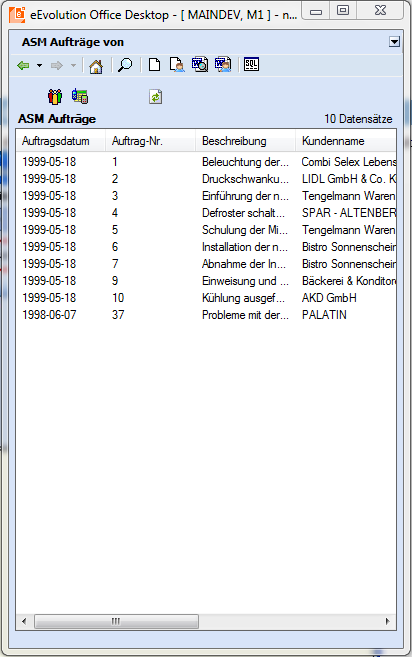The height and width of the screenshot is (657, 412).
Task: Open the back history dropdown arrow
Action: coord(39,65)
